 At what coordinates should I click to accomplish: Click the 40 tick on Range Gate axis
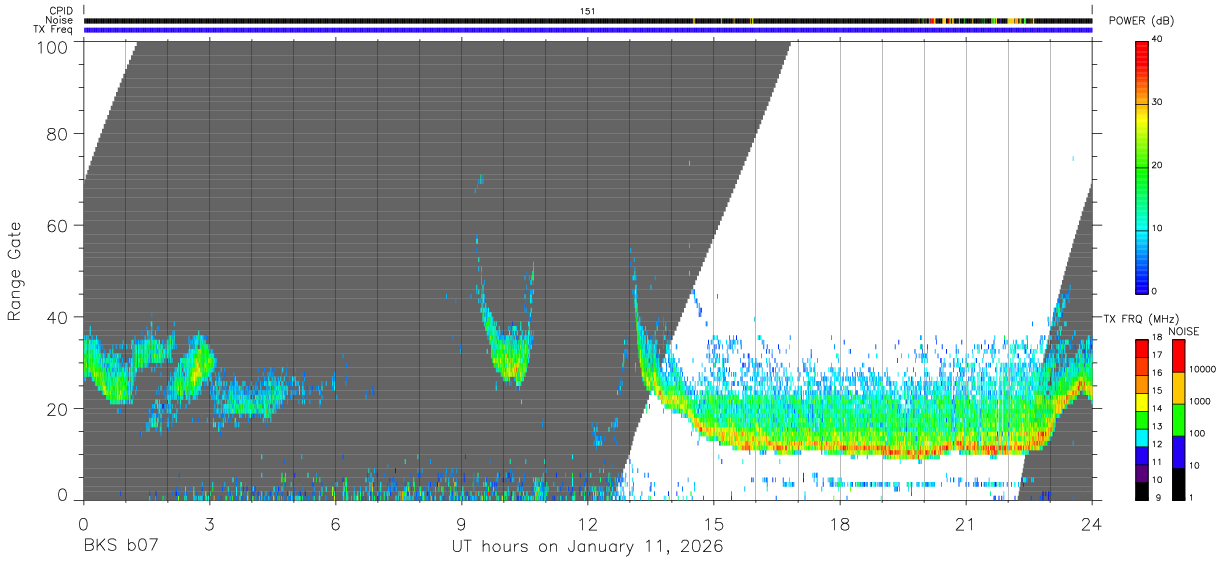pyautogui.click(x=57, y=317)
